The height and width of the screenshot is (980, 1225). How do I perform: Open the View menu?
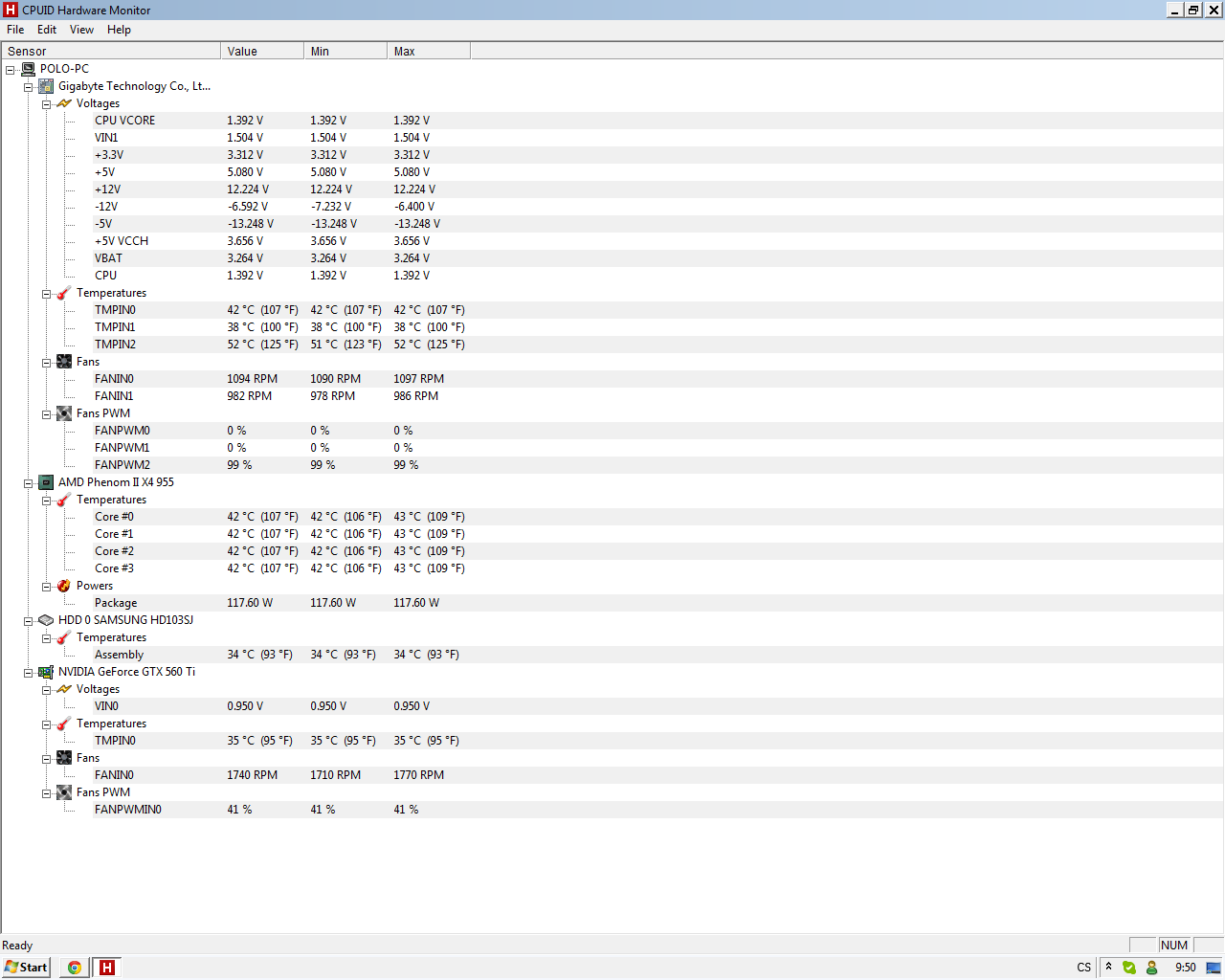point(81,30)
